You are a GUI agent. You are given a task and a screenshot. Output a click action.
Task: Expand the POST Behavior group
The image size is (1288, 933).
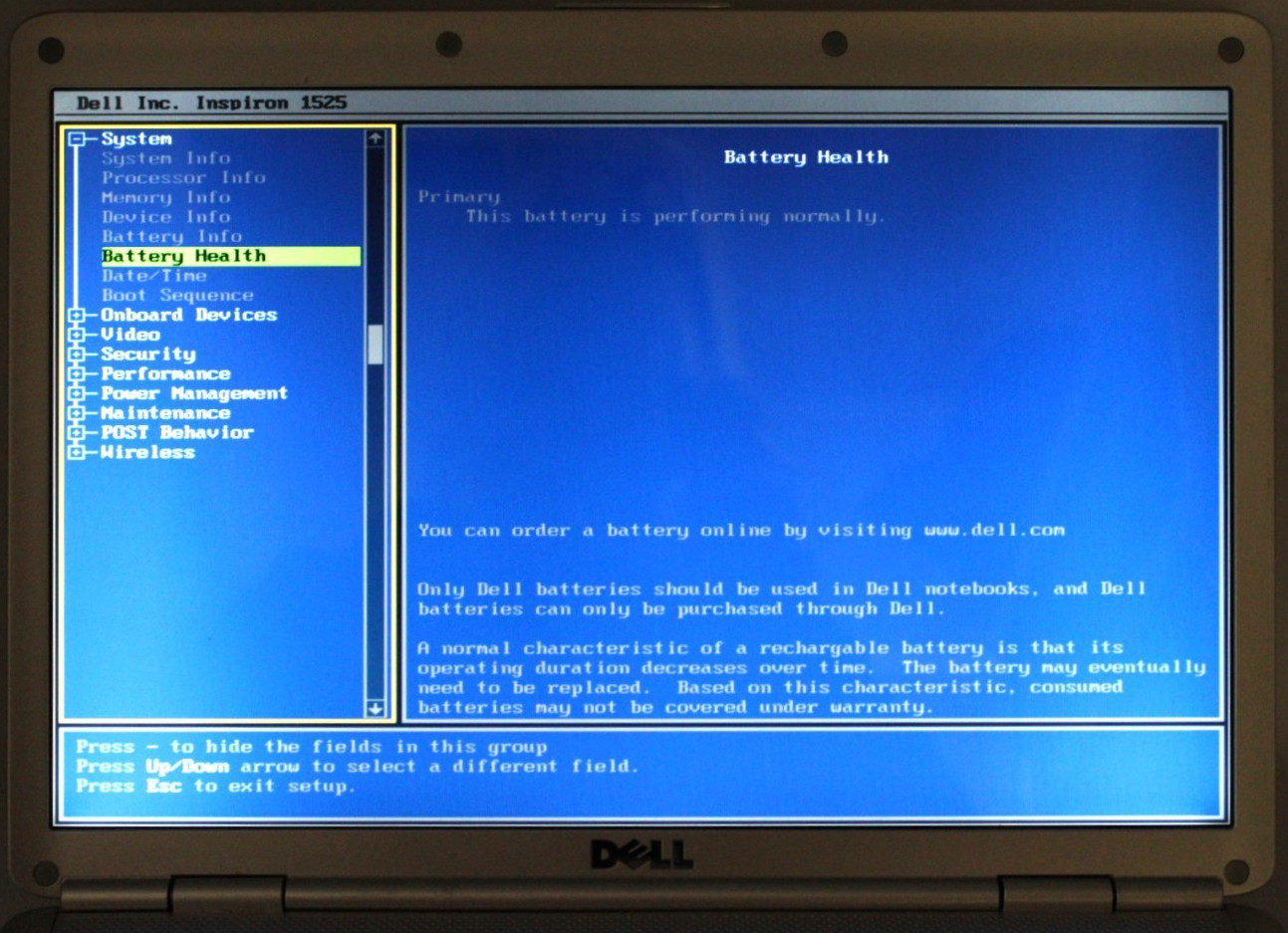[77, 433]
